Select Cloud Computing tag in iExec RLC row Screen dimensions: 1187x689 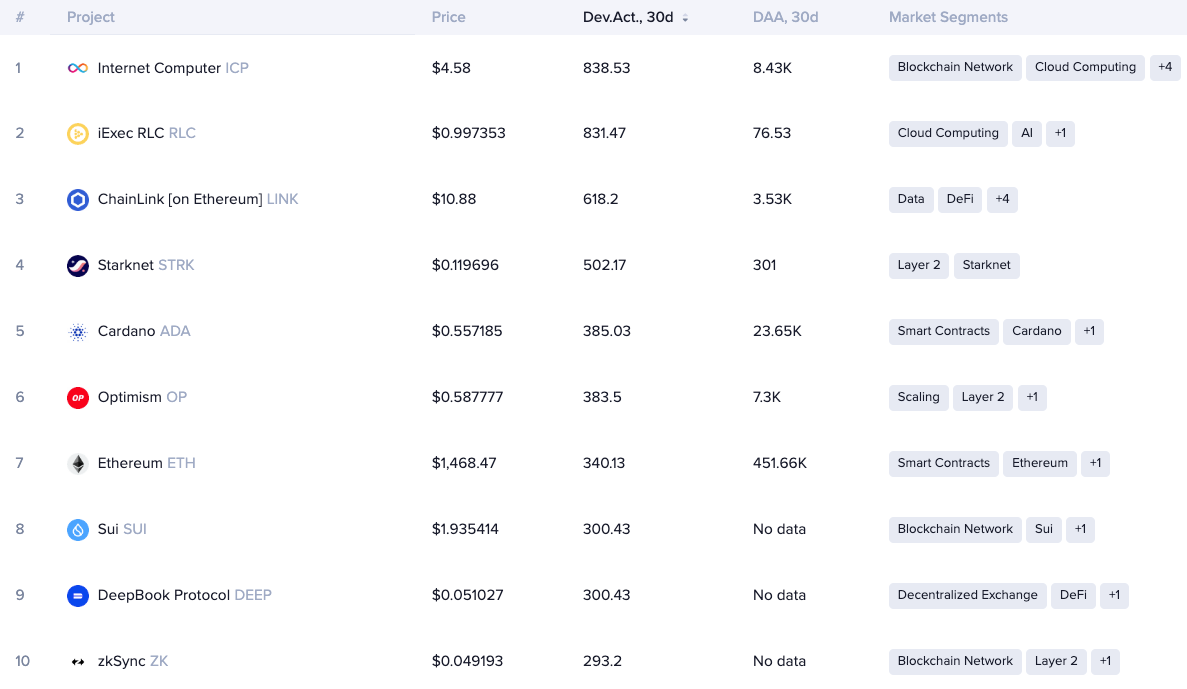(x=948, y=133)
